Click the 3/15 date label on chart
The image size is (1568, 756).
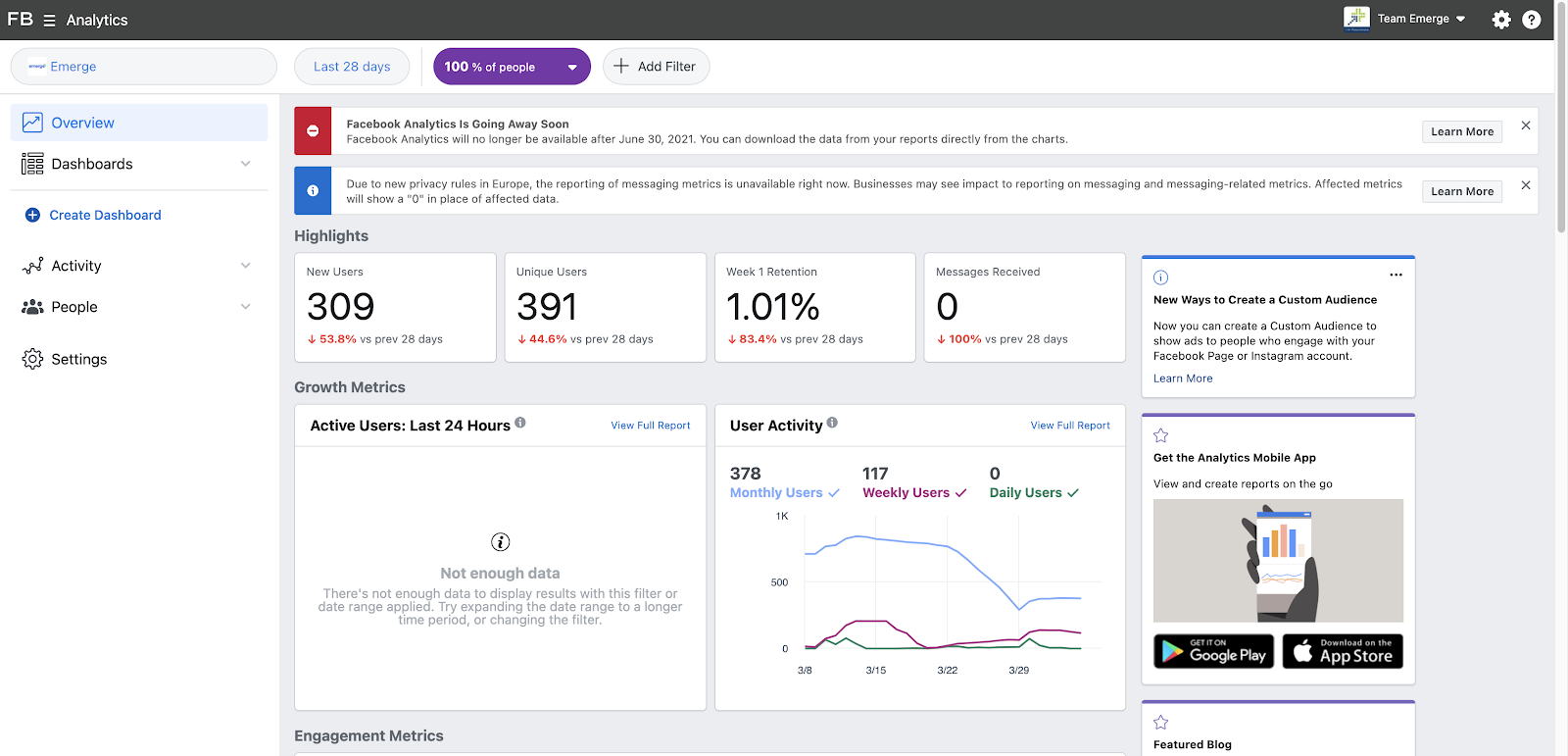pos(876,671)
